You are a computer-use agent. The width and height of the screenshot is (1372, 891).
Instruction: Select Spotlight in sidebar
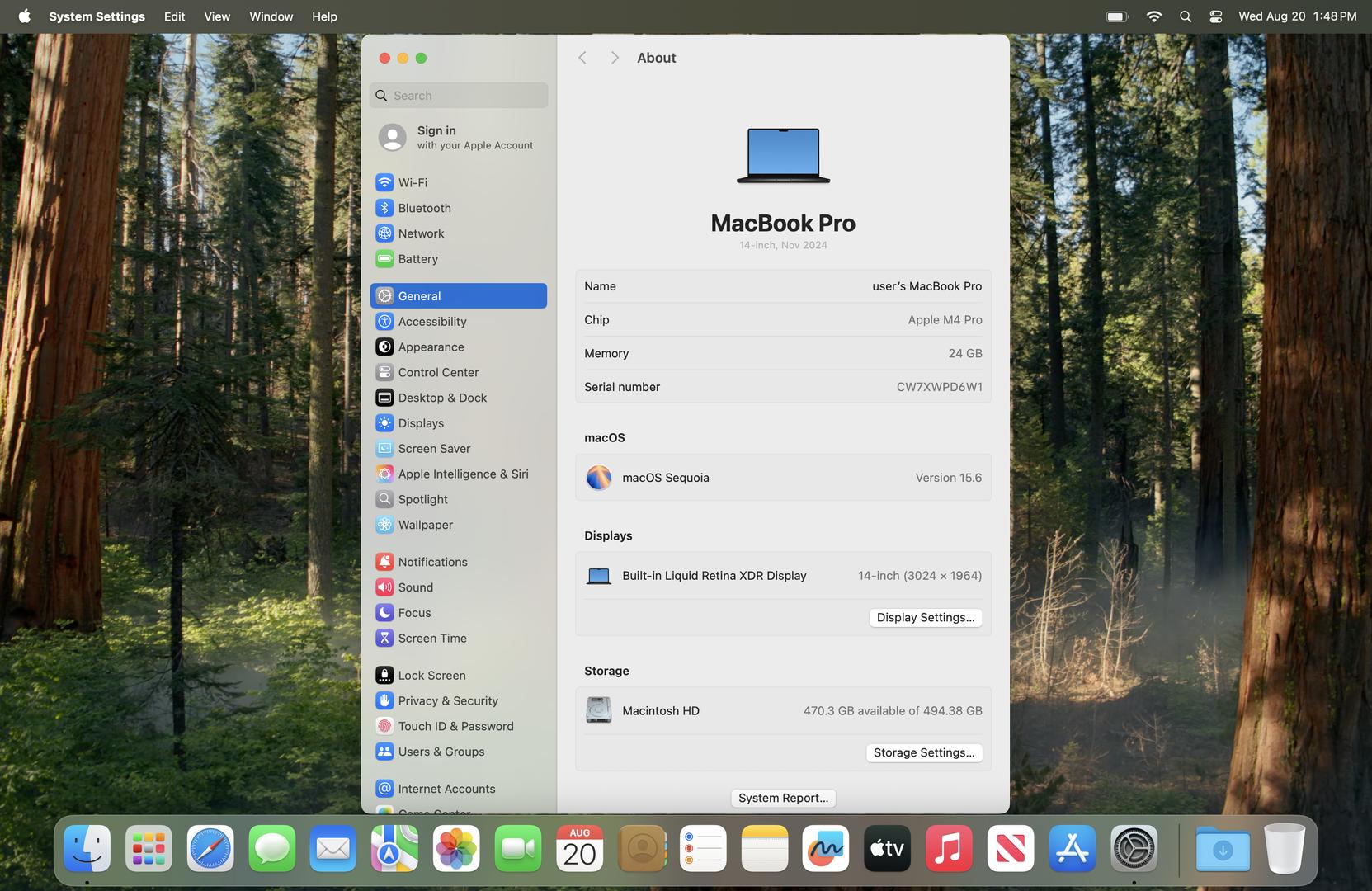(x=458, y=499)
